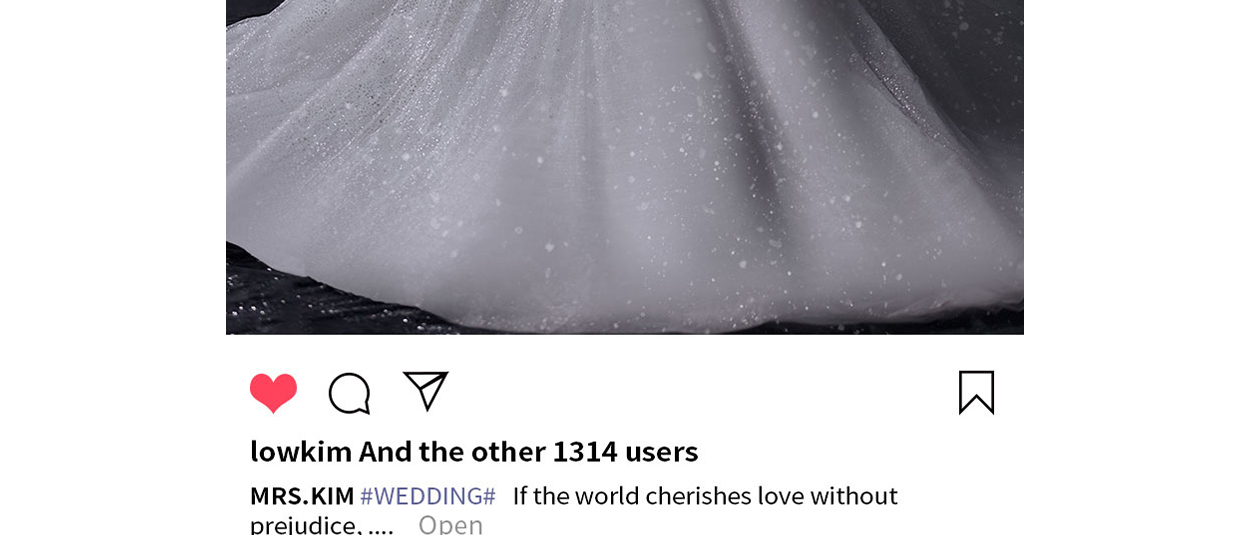The height and width of the screenshot is (535, 1250).
Task: View the list of other 1314 users
Action: coord(529,451)
